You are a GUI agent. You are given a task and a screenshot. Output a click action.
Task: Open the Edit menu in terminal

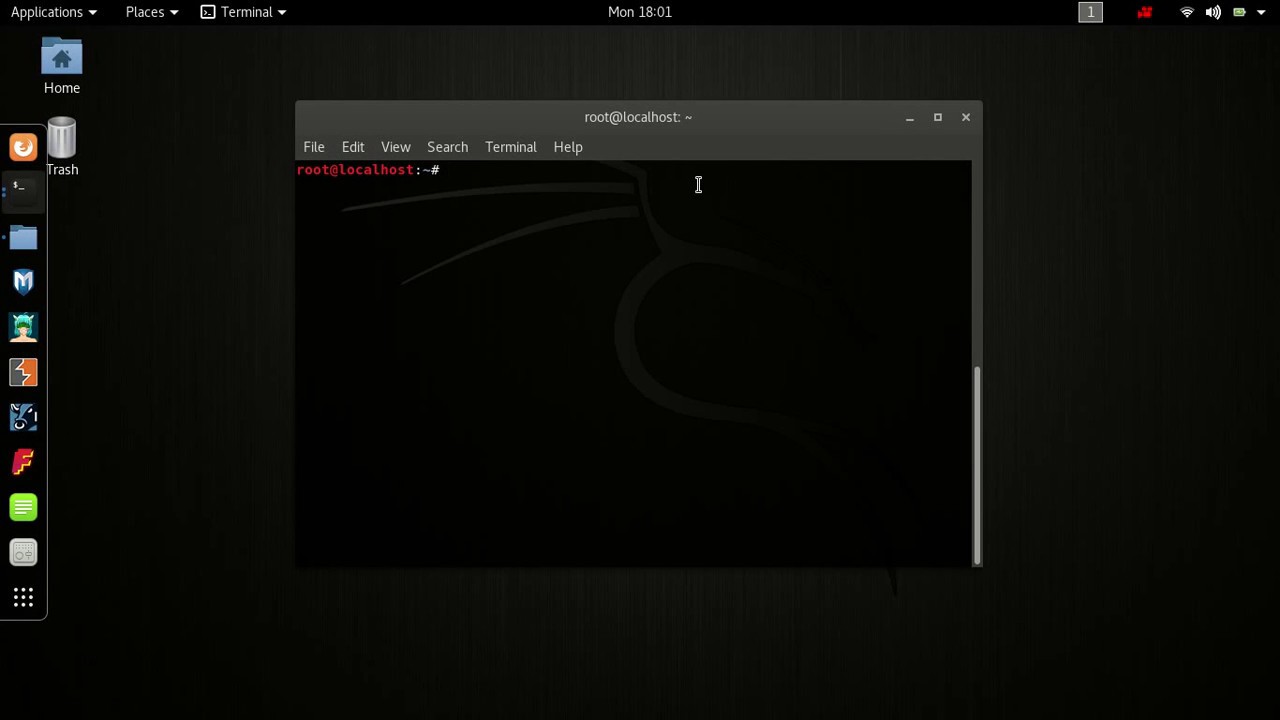point(353,147)
